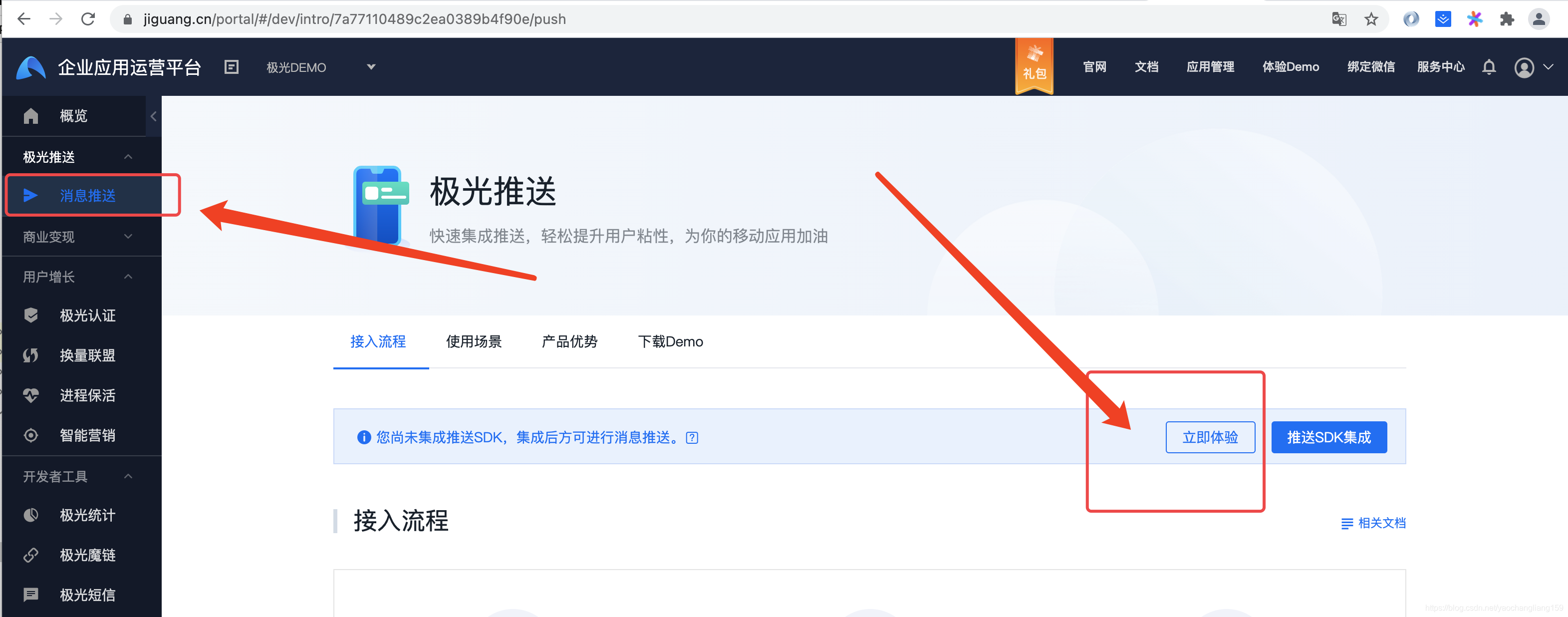
Task: Open 应用管理 in the top navigation
Action: [x=1210, y=67]
